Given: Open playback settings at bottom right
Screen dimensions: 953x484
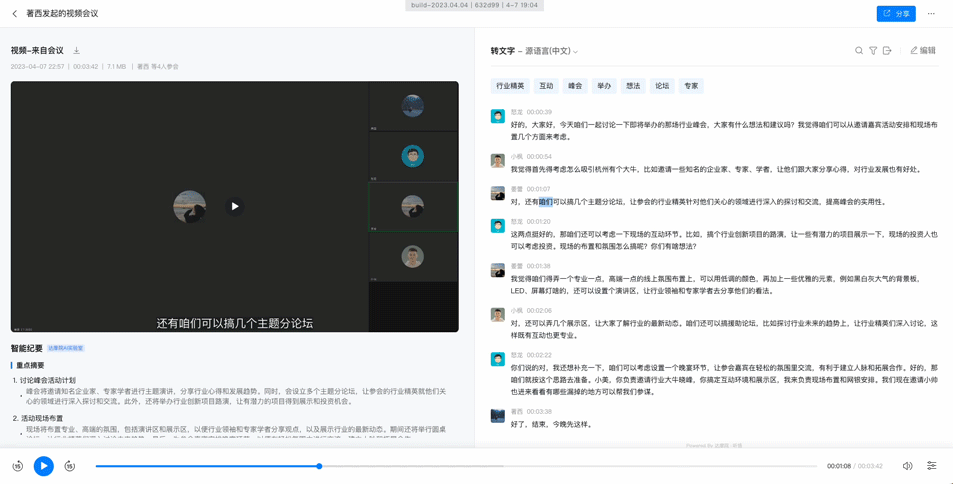Looking at the screenshot, I should (931, 466).
